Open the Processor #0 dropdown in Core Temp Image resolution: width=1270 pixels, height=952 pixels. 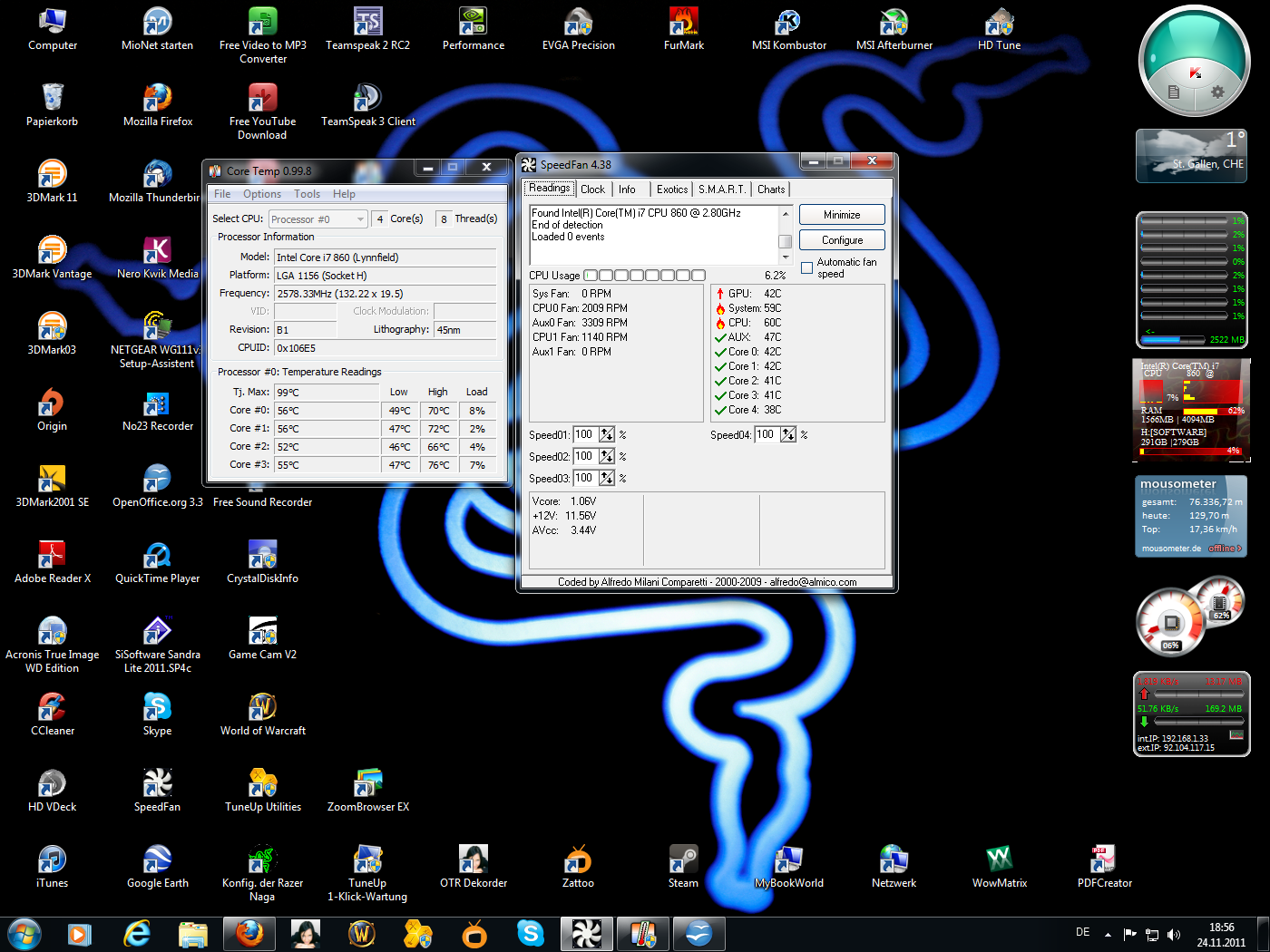coord(317,219)
